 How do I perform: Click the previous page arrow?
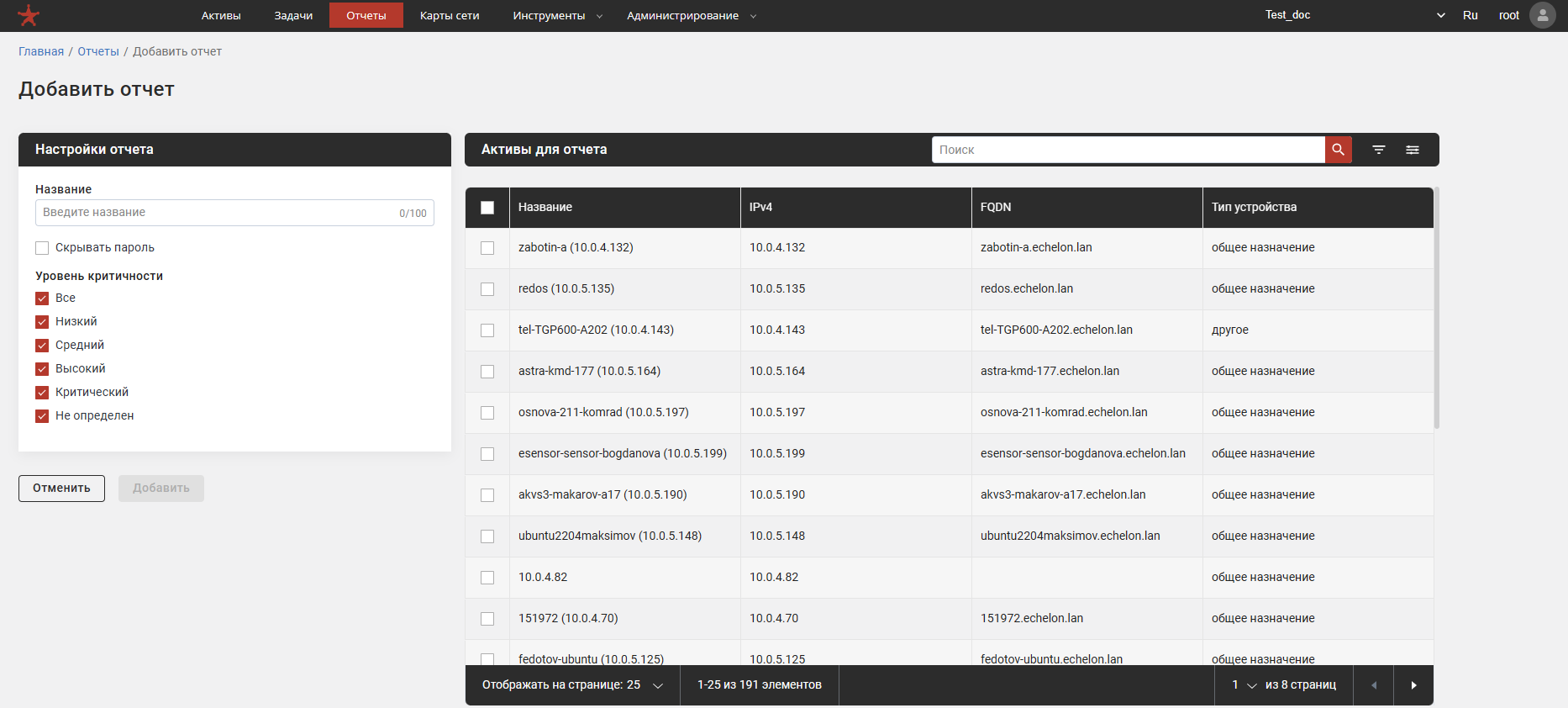[x=1374, y=685]
